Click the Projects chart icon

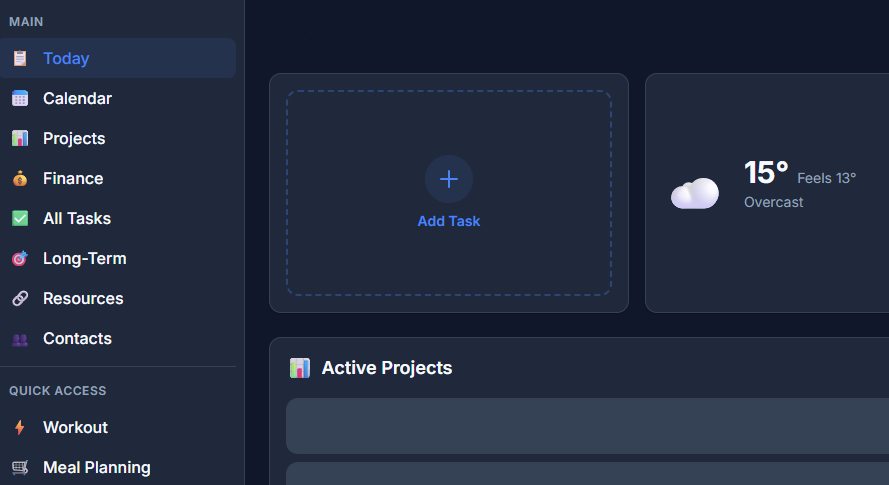click(x=20, y=138)
